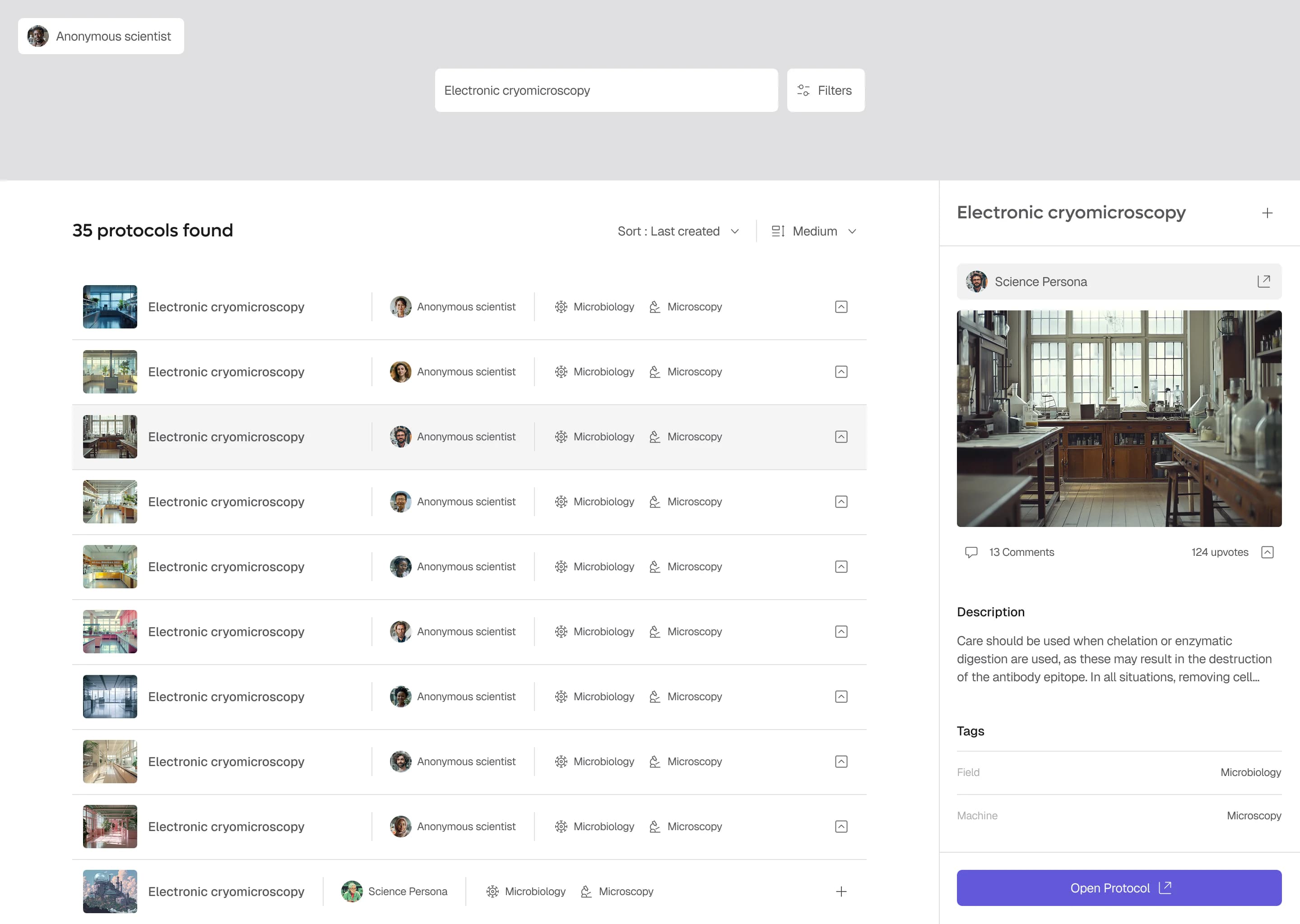Open Anonymous scientist user menu at top-left
Image resolution: width=1300 pixels, height=924 pixels.
click(x=101, y=36)
